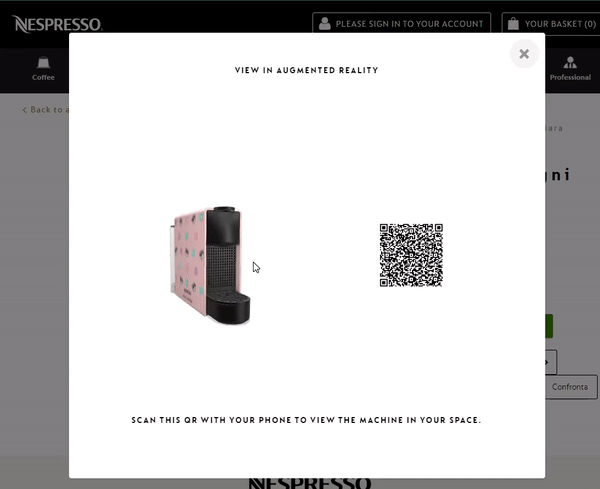Click the green add to basket button

coord(548,326)
